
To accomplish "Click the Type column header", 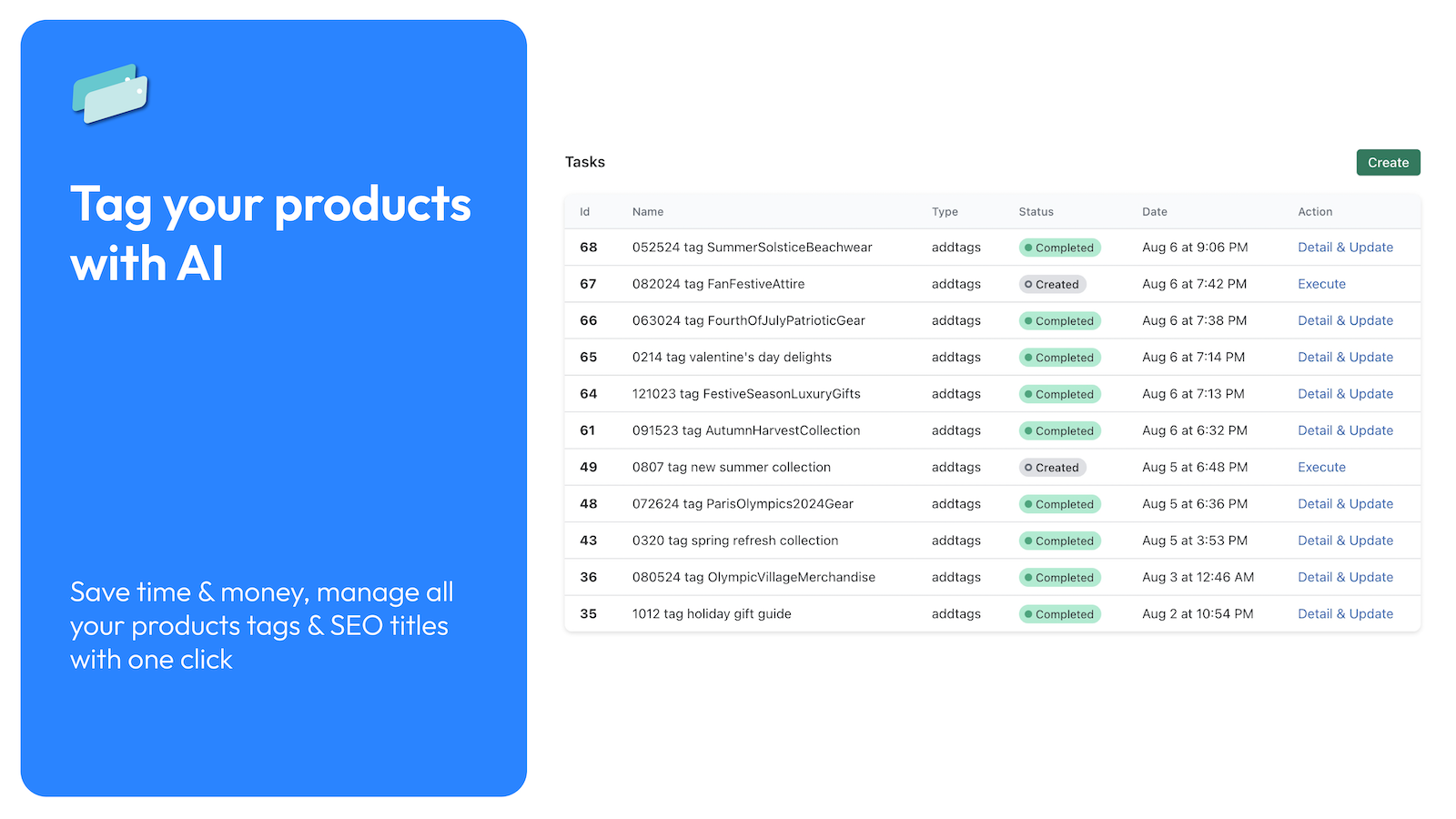I will tap(945, 211).
